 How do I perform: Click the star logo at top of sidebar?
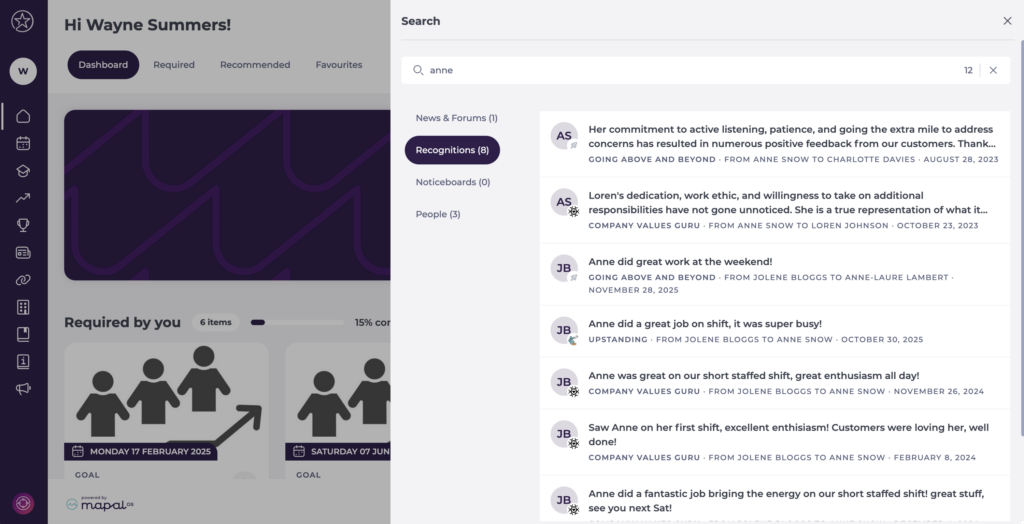pos(23,21)
